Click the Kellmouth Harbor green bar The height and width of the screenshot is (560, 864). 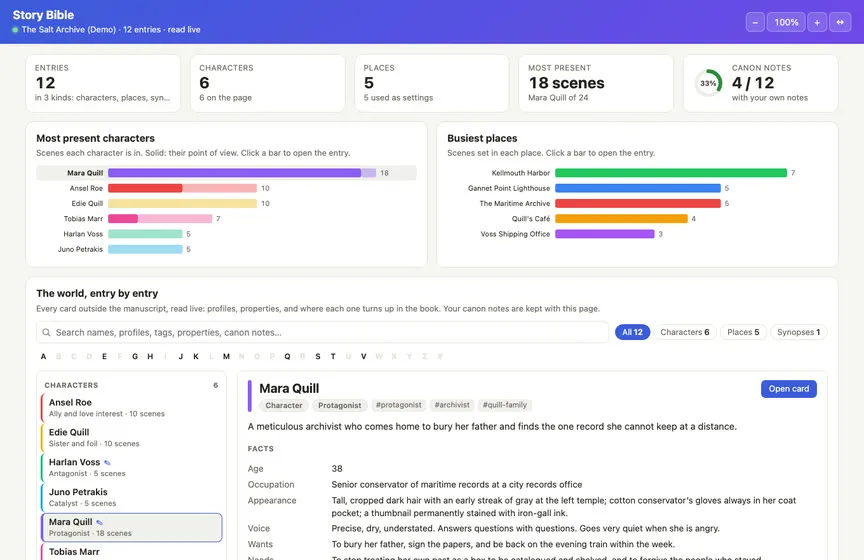[671, 173]
